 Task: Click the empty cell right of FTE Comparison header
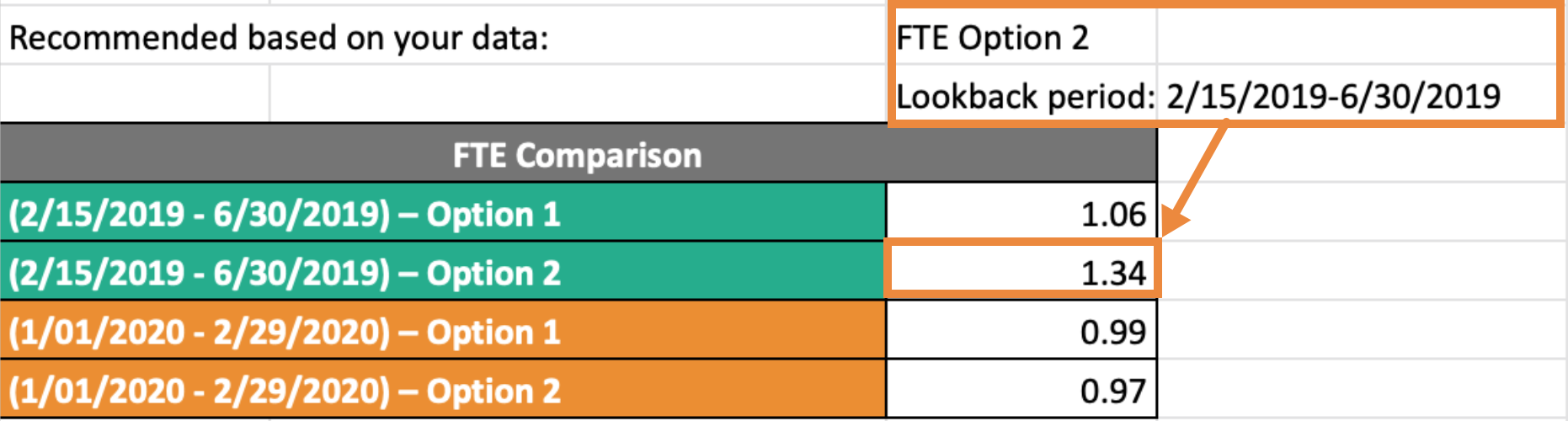click(1363, 154)
